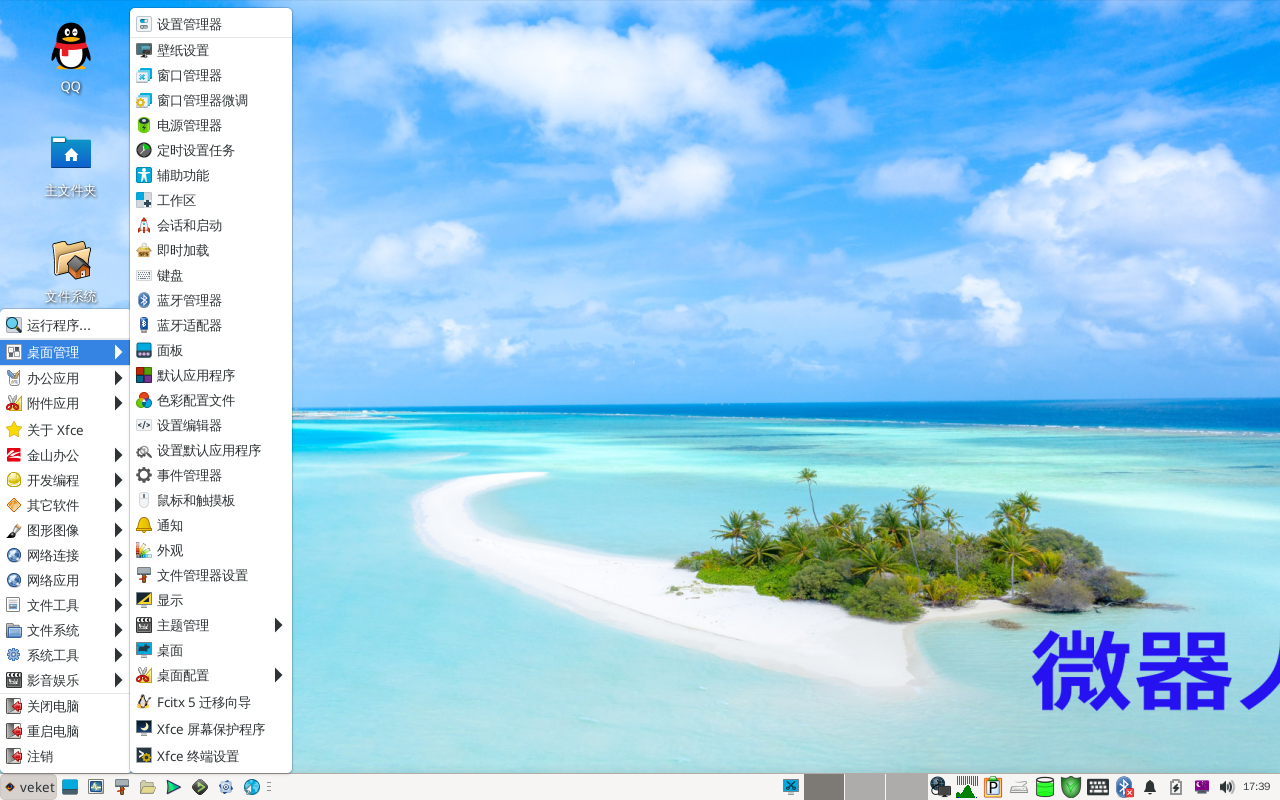Open 设置编辑器 entry

211,425
